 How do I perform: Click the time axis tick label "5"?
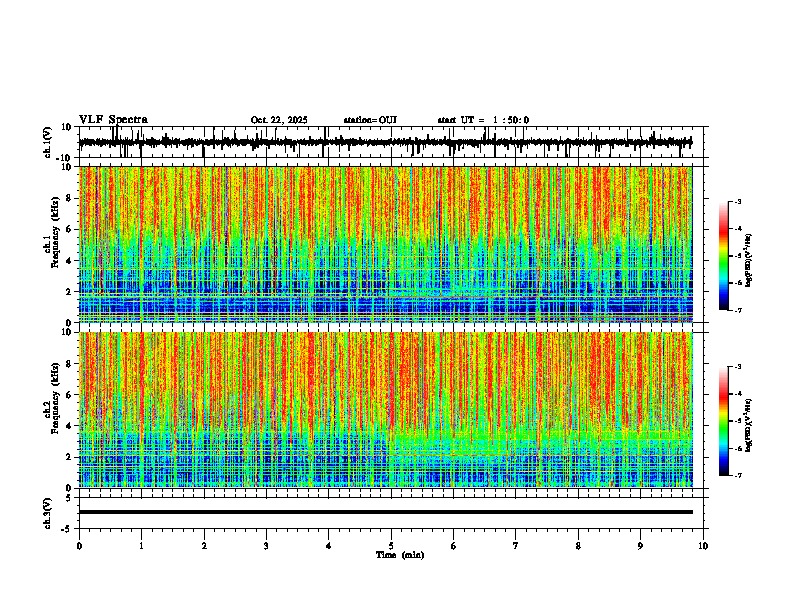[391, 546]
